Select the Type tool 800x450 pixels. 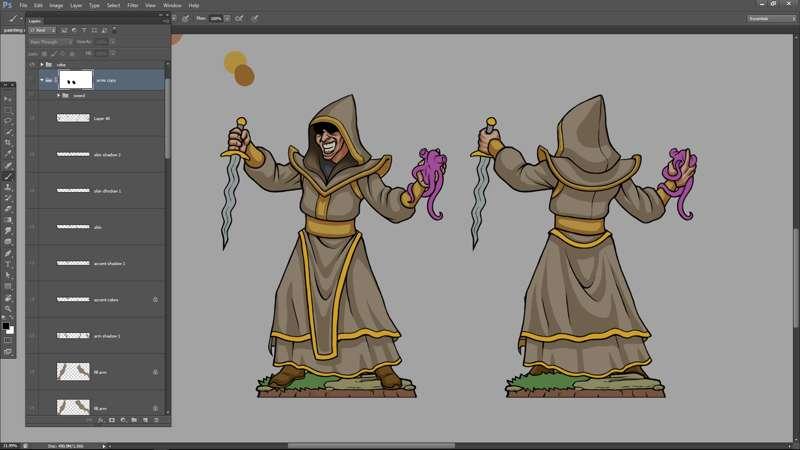pos(8,264)
